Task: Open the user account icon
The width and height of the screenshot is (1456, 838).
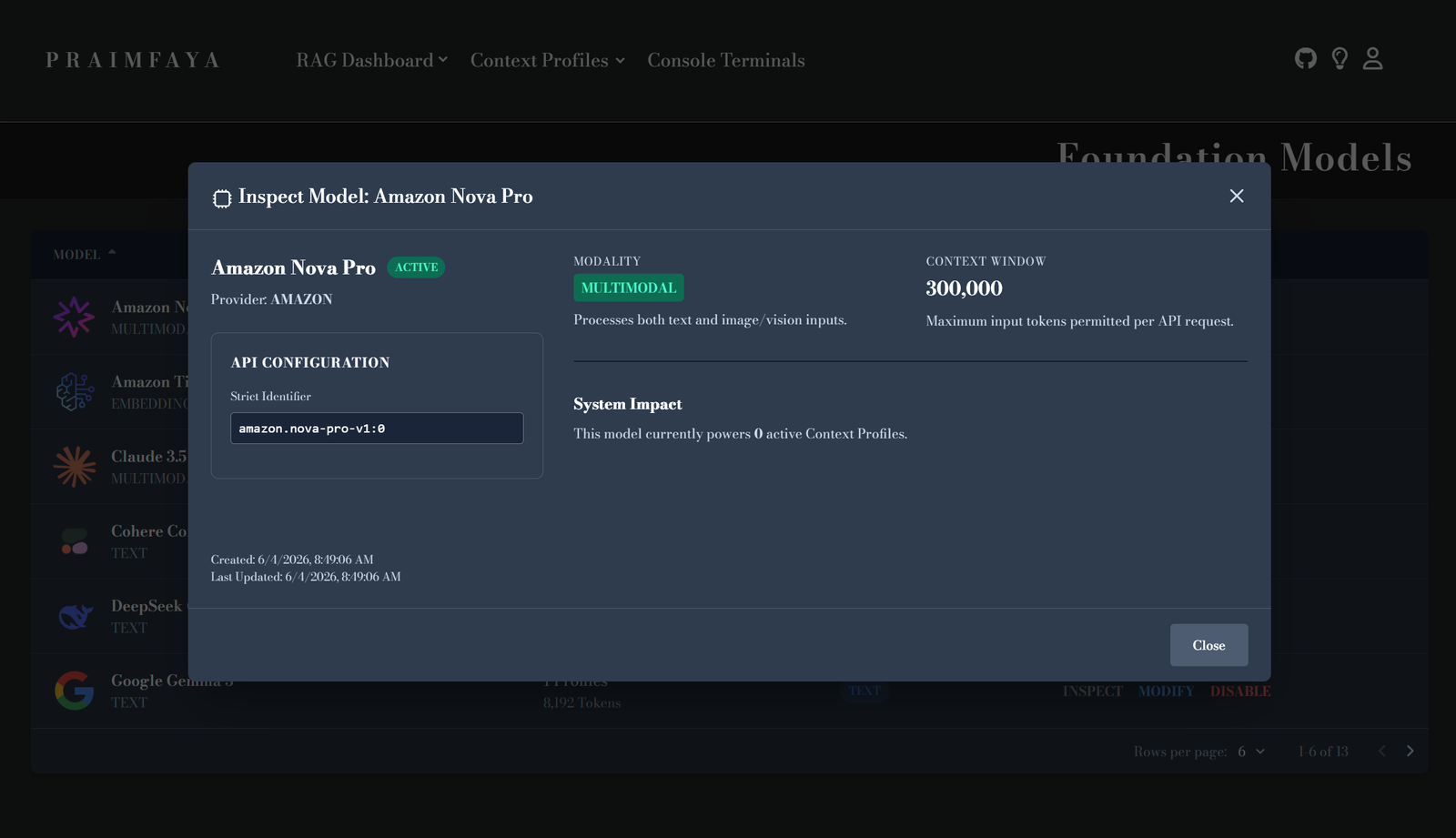Action: pos(1372,59)
